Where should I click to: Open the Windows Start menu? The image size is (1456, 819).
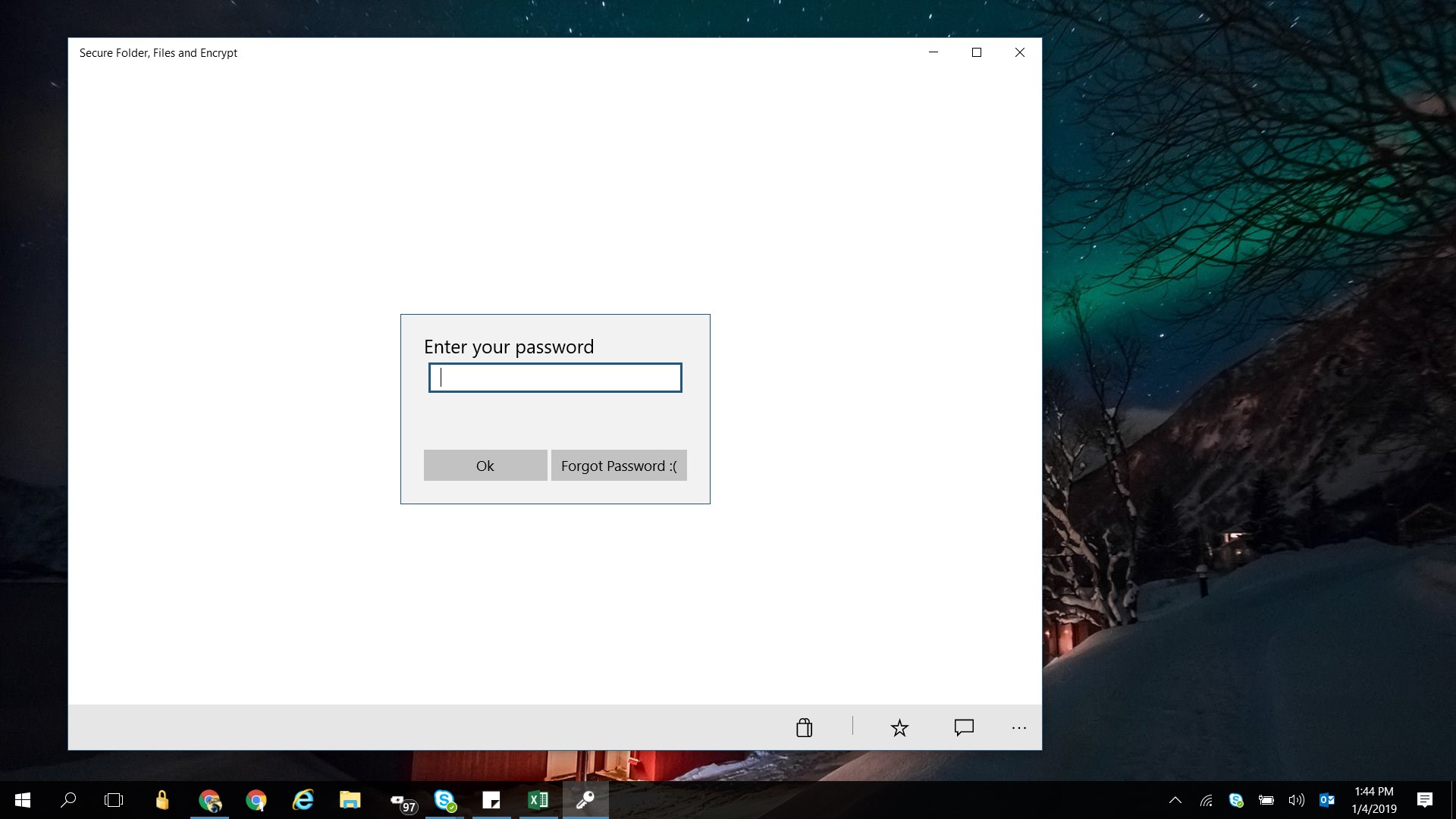(x=23, y=800)
